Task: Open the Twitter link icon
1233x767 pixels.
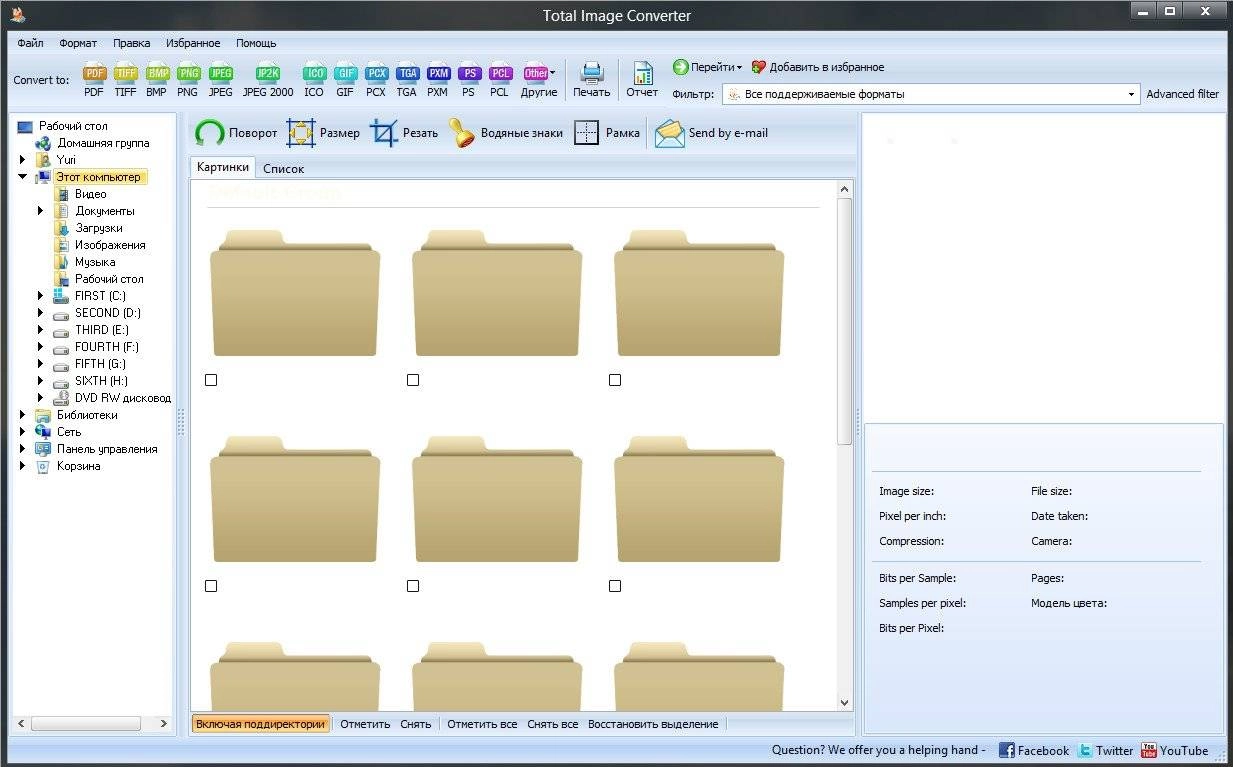Action: (x=1085, y=750)
